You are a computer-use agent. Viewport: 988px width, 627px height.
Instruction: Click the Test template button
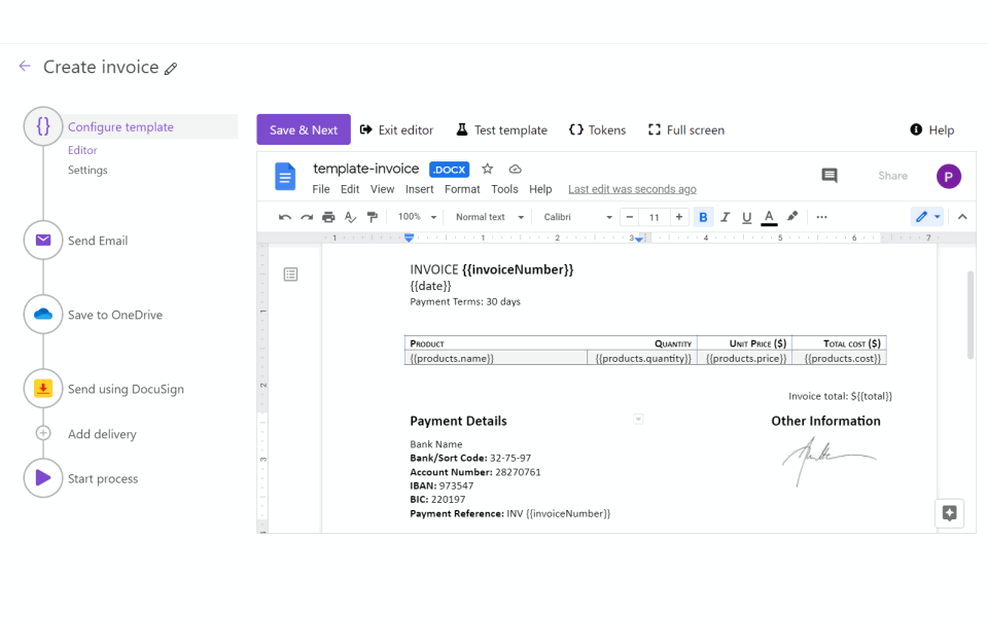[502, 130]
